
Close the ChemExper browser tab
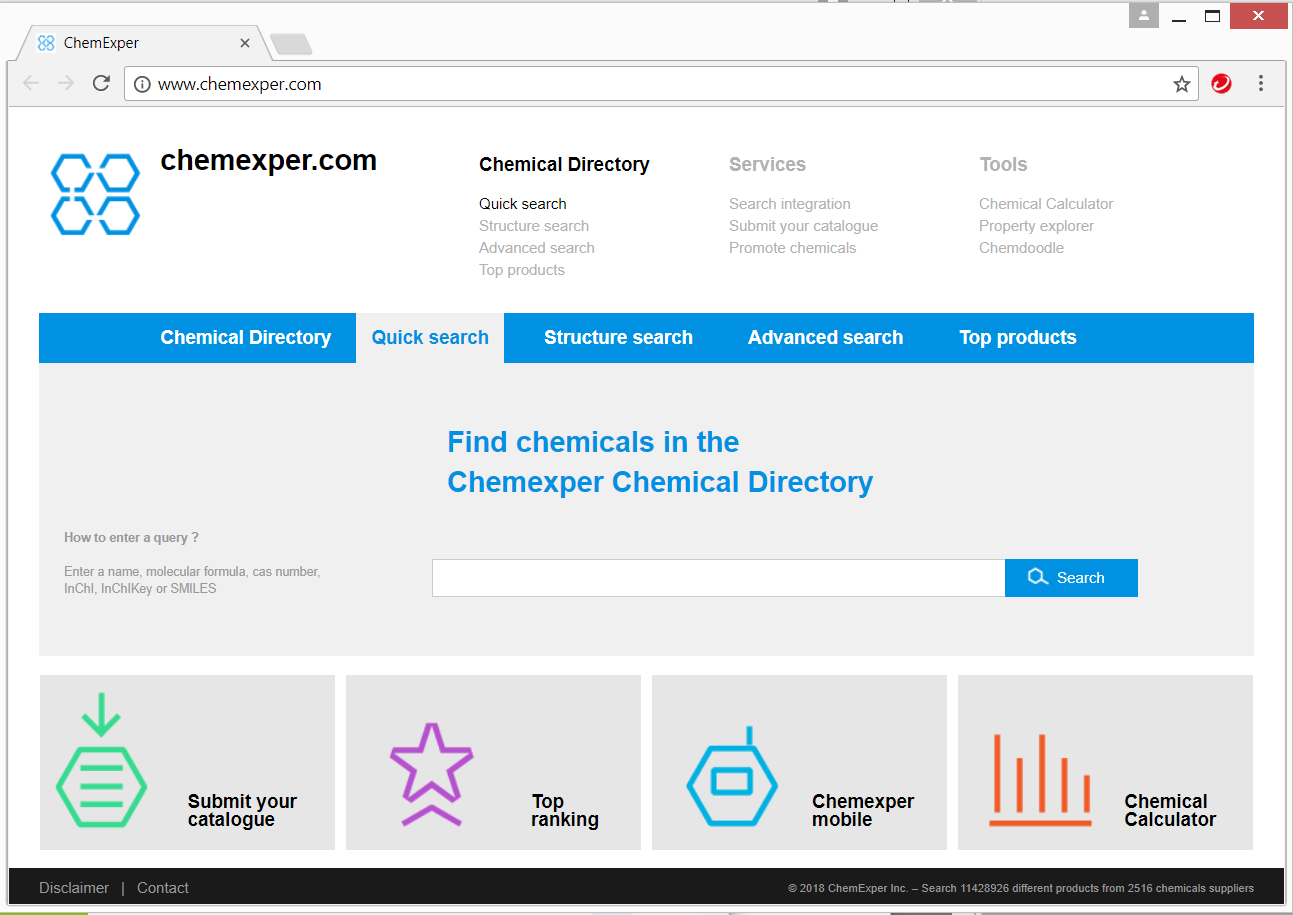pyautogui.click(x=245, y=43)
